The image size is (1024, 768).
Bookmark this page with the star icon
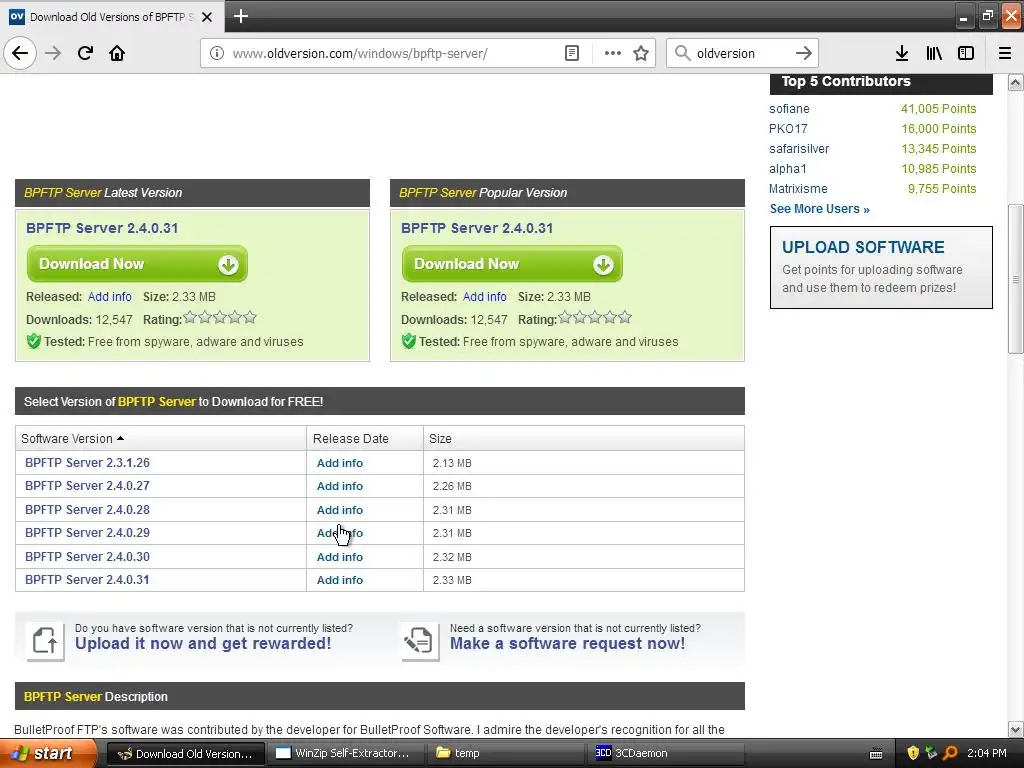pos(641,53)
